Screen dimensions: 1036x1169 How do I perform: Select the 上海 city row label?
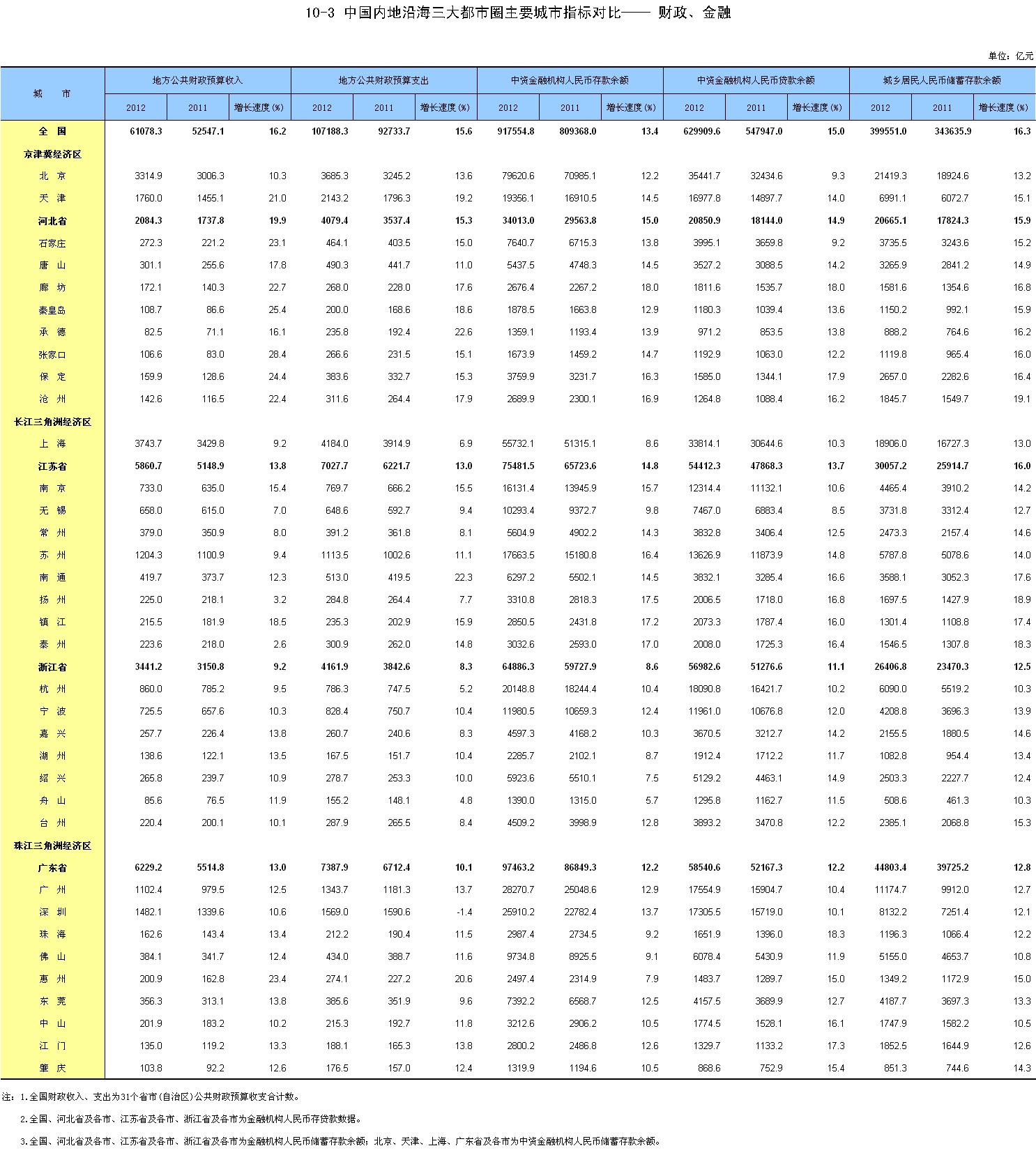[52, 444]
